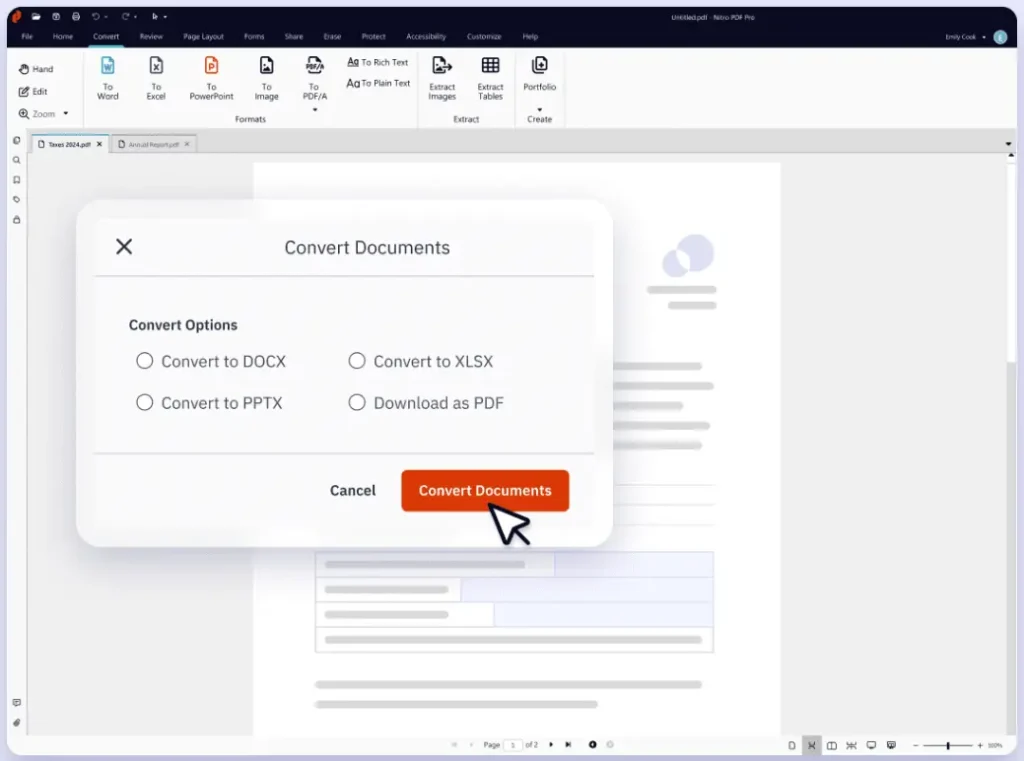Expand the document tabs overflow arrow
The image size is (1024, 761).
click(x=1009, y=143)
